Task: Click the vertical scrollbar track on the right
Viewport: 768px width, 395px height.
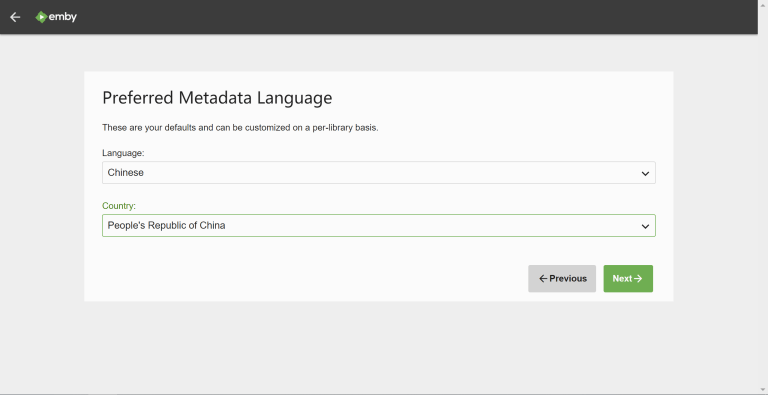Action: coord(763,196)
